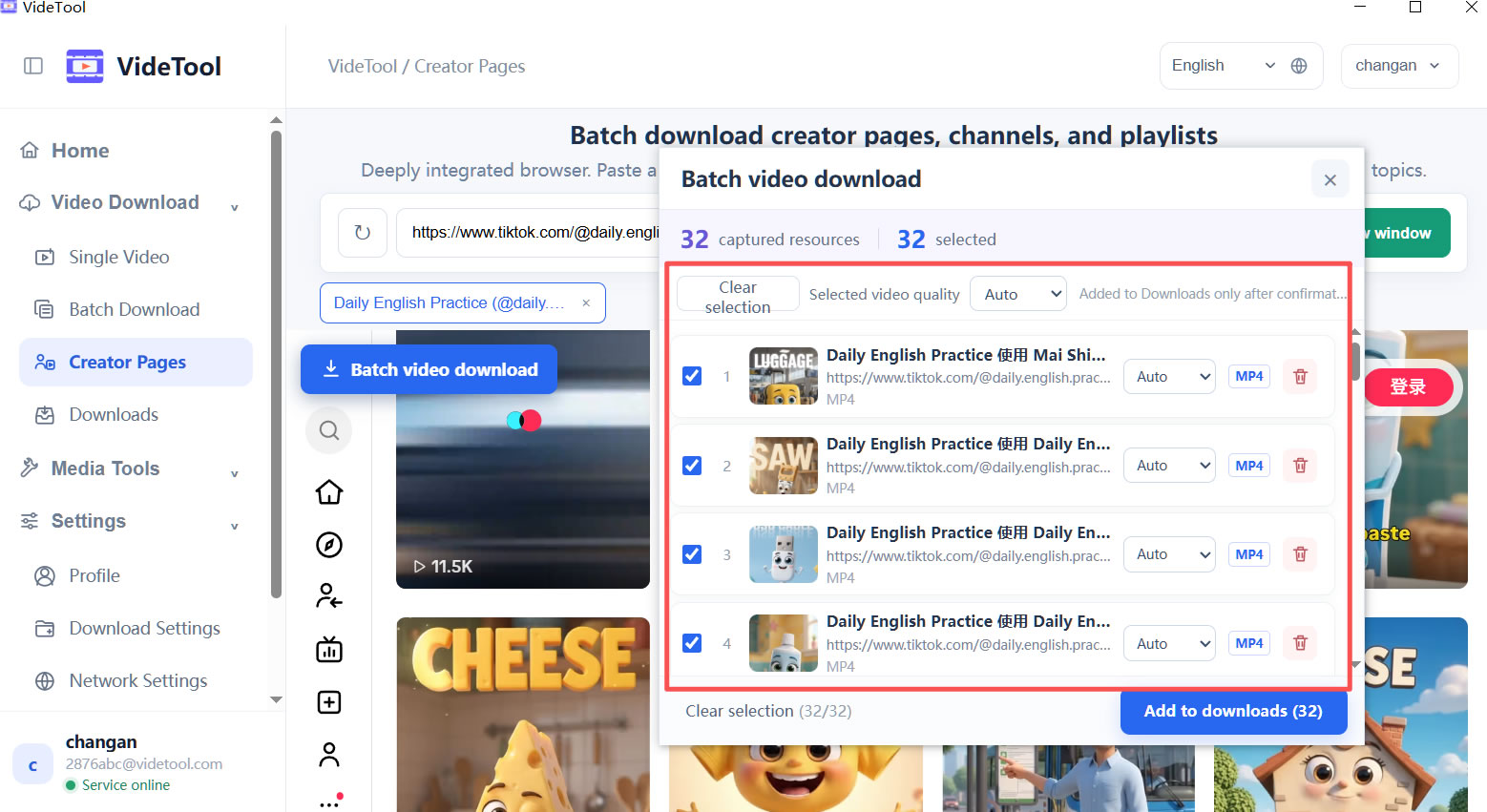Collapse the sidebar panel toggle icon

(x=33, y=66)
